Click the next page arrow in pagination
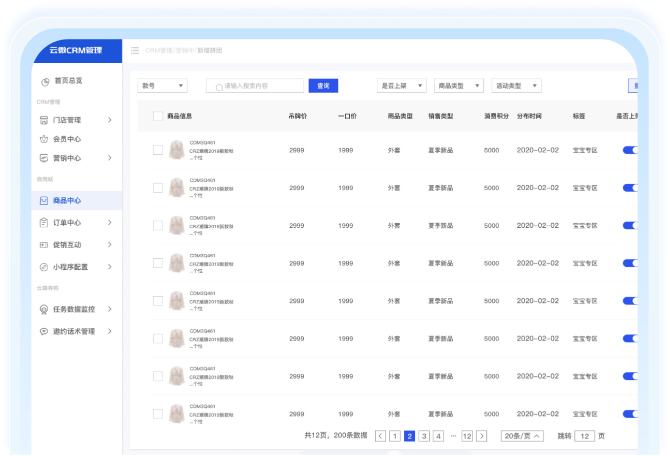Viewport: 670px width, 456px height. click(x=482, y=436)
